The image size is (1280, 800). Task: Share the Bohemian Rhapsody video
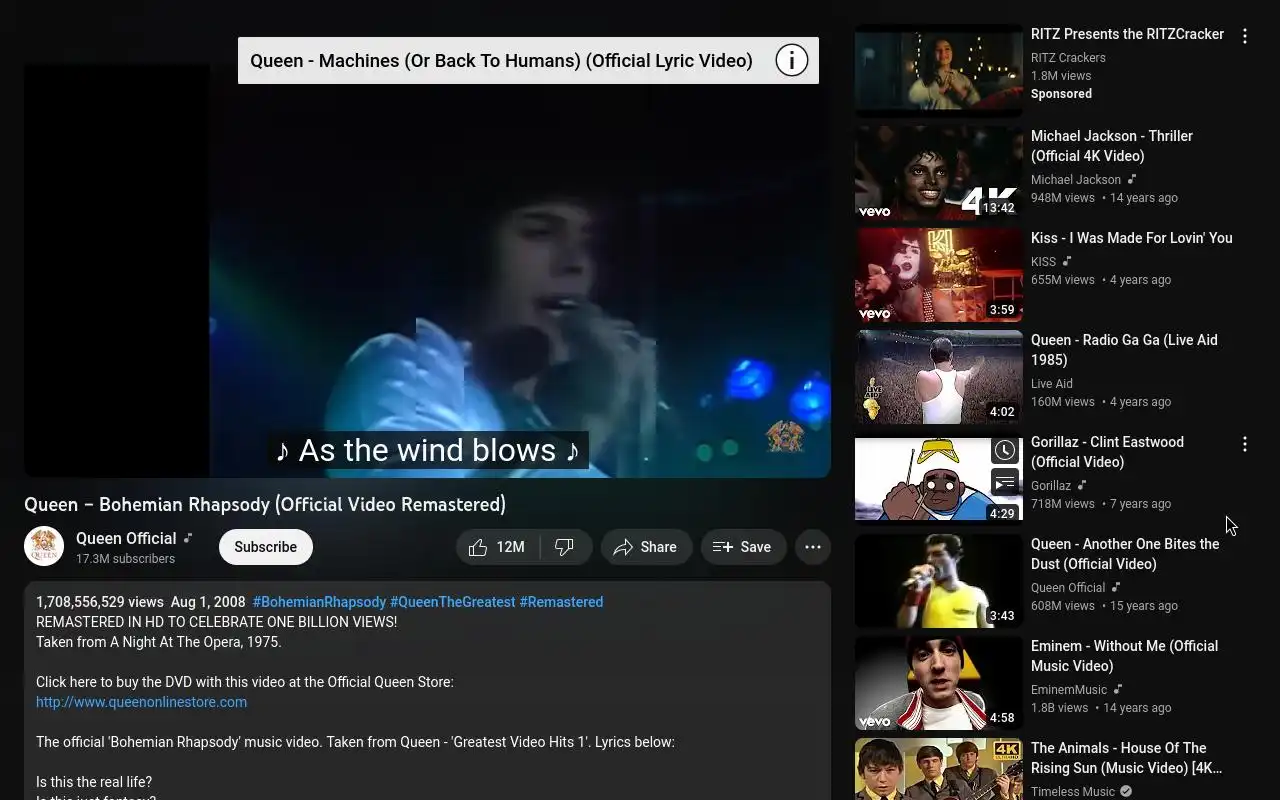coord(646,547)
